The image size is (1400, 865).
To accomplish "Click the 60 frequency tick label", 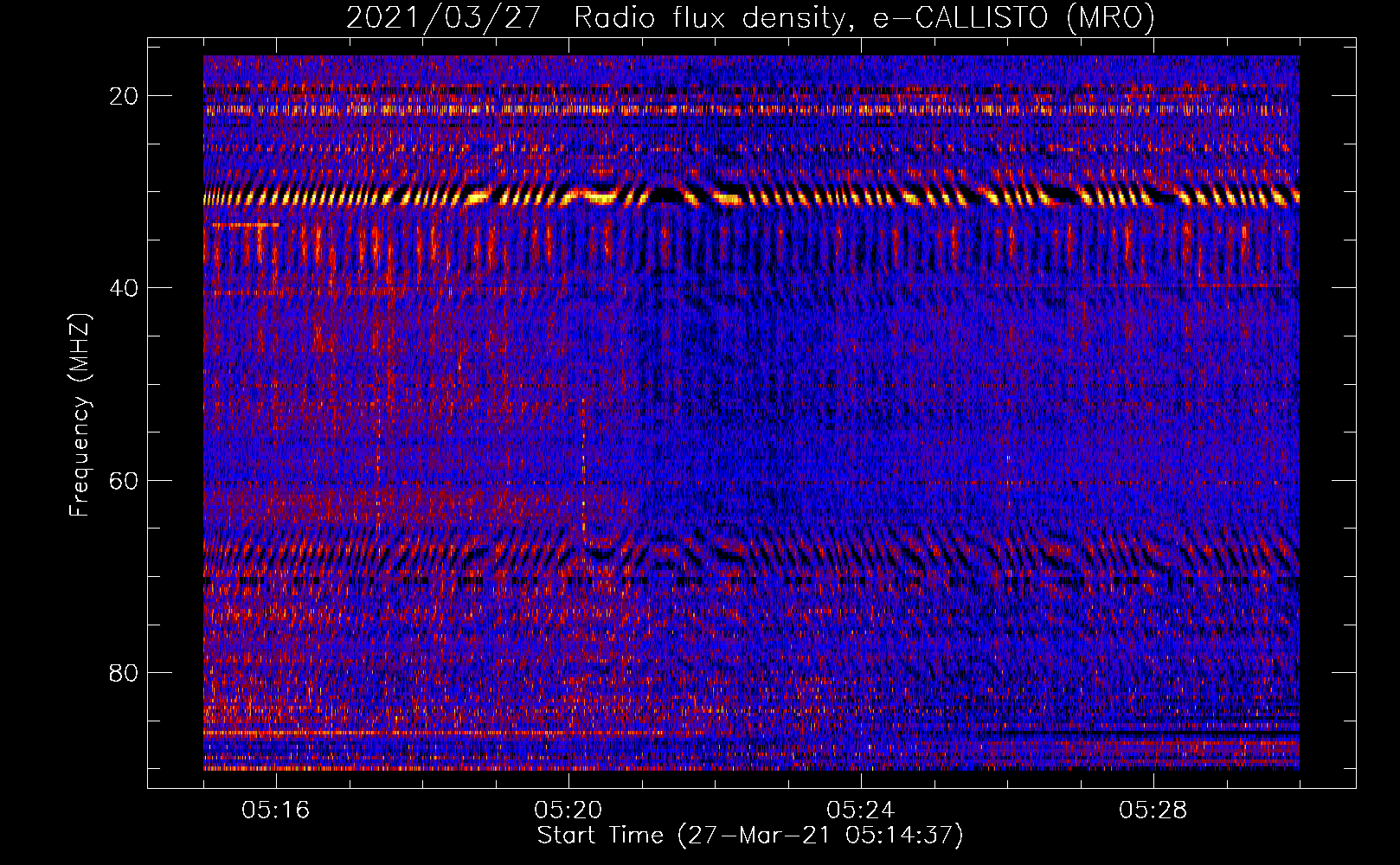I will 125,480.
